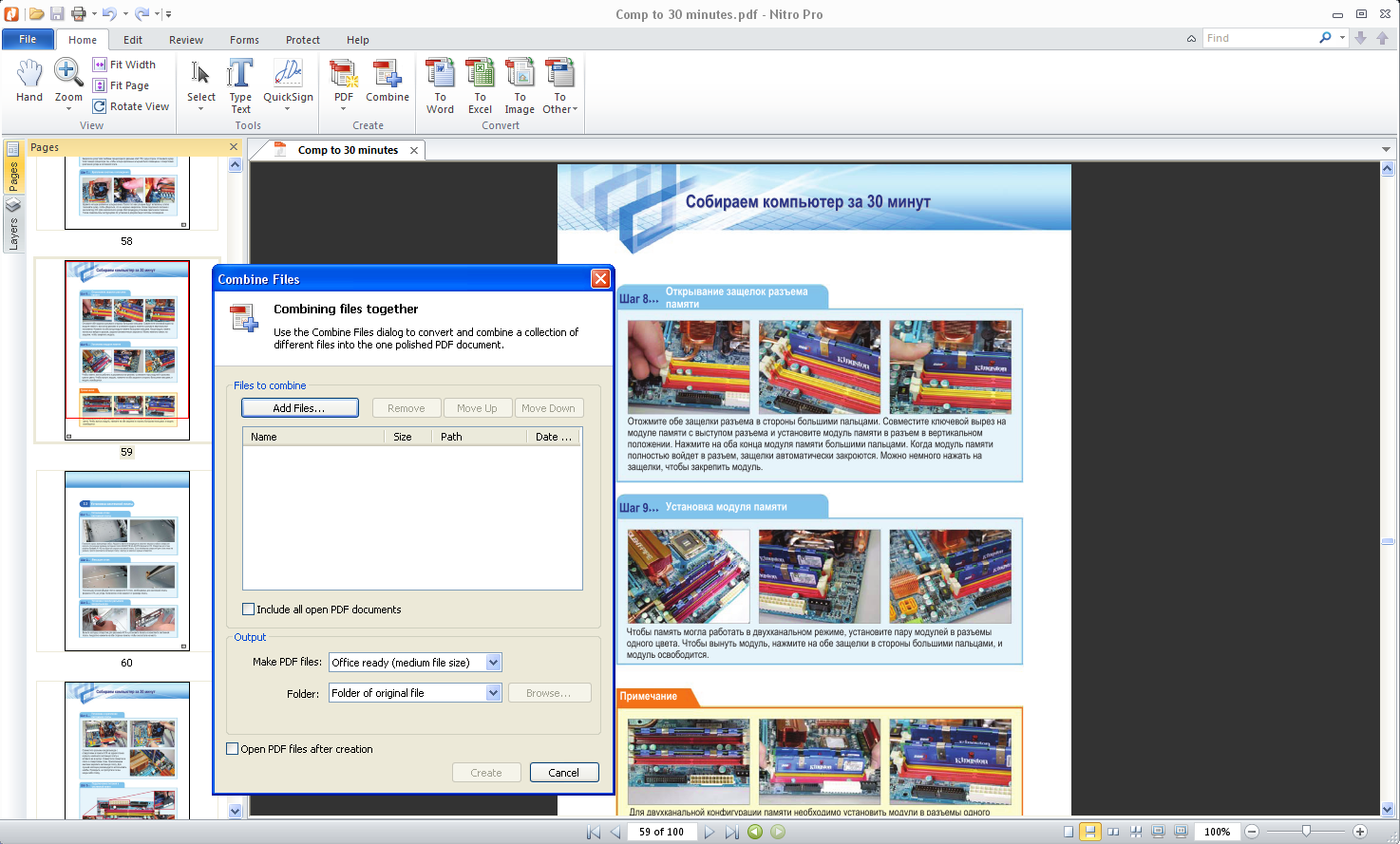
Task: Convert document To Excel
Action: point(480,85)
